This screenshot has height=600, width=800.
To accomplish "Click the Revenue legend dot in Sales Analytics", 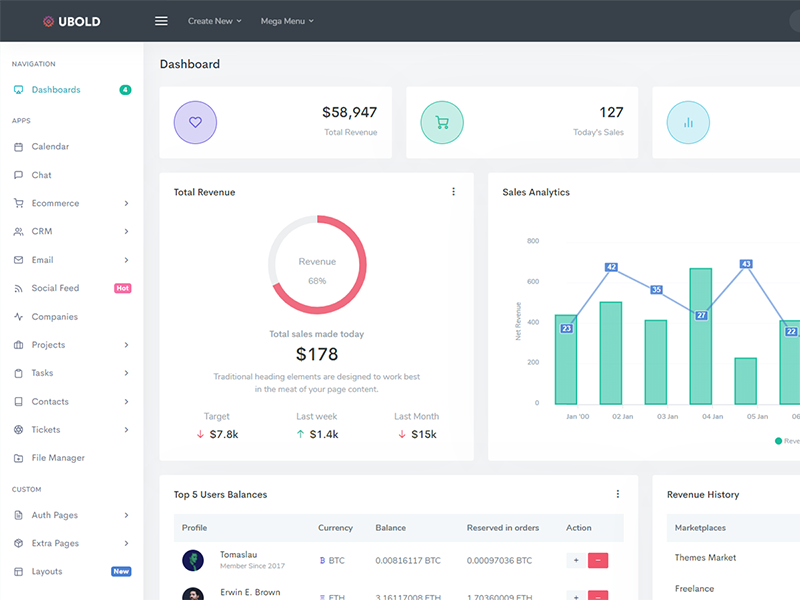I will click(x=778, y=441).
